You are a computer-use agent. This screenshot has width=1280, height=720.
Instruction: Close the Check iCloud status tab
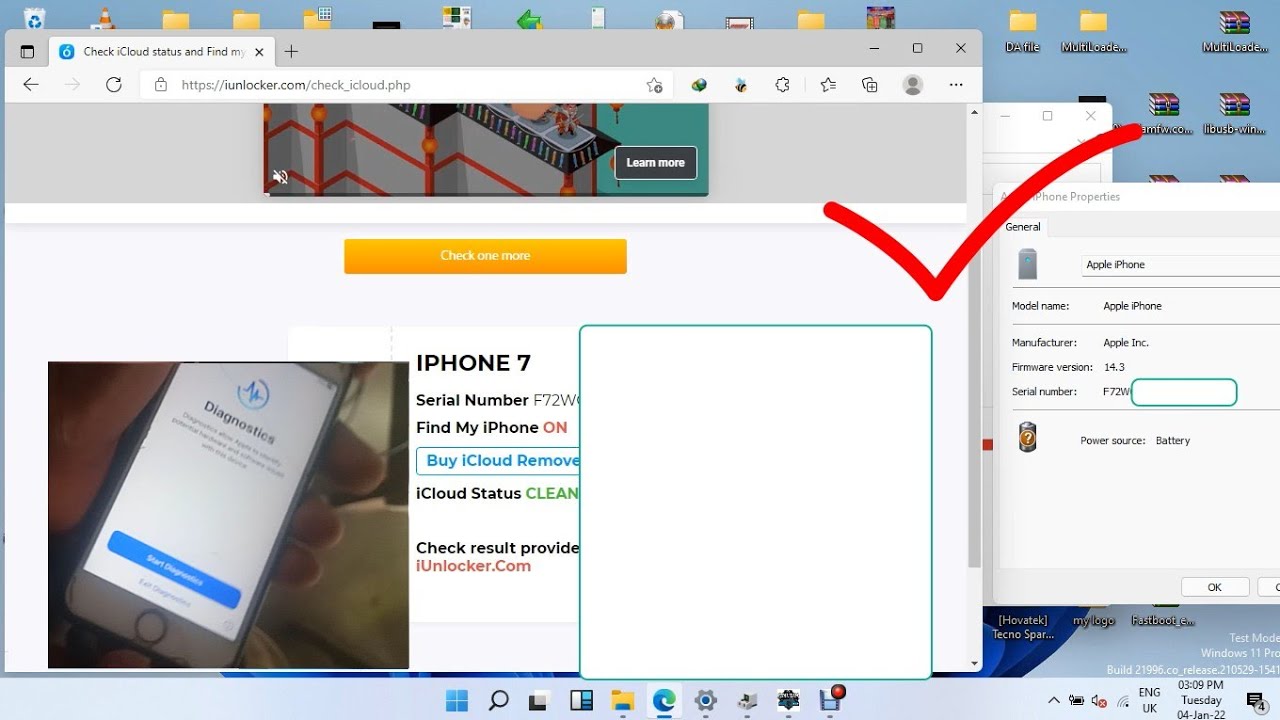coord(259,51)
